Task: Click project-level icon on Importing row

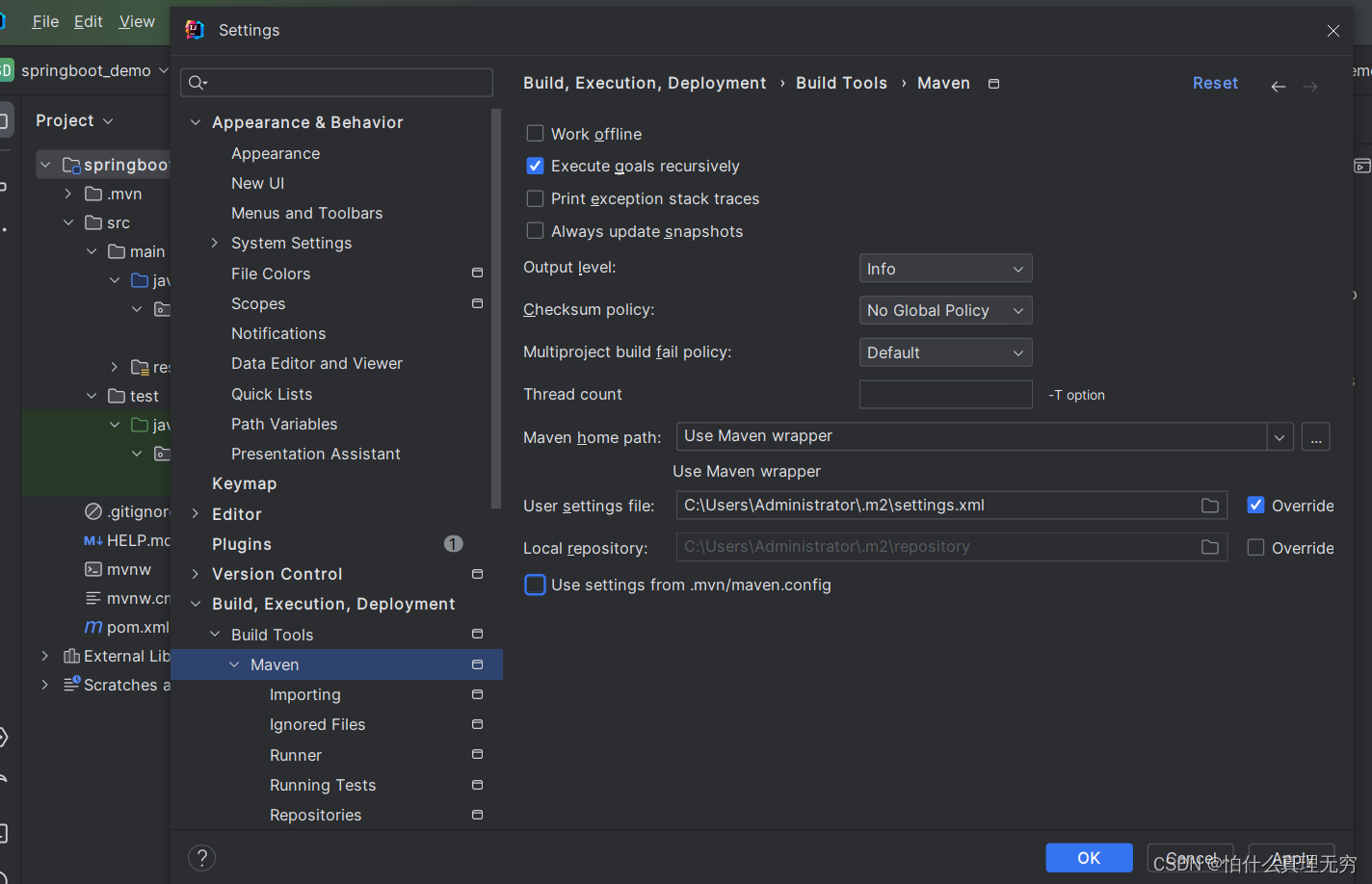Action: pos(477,694)
